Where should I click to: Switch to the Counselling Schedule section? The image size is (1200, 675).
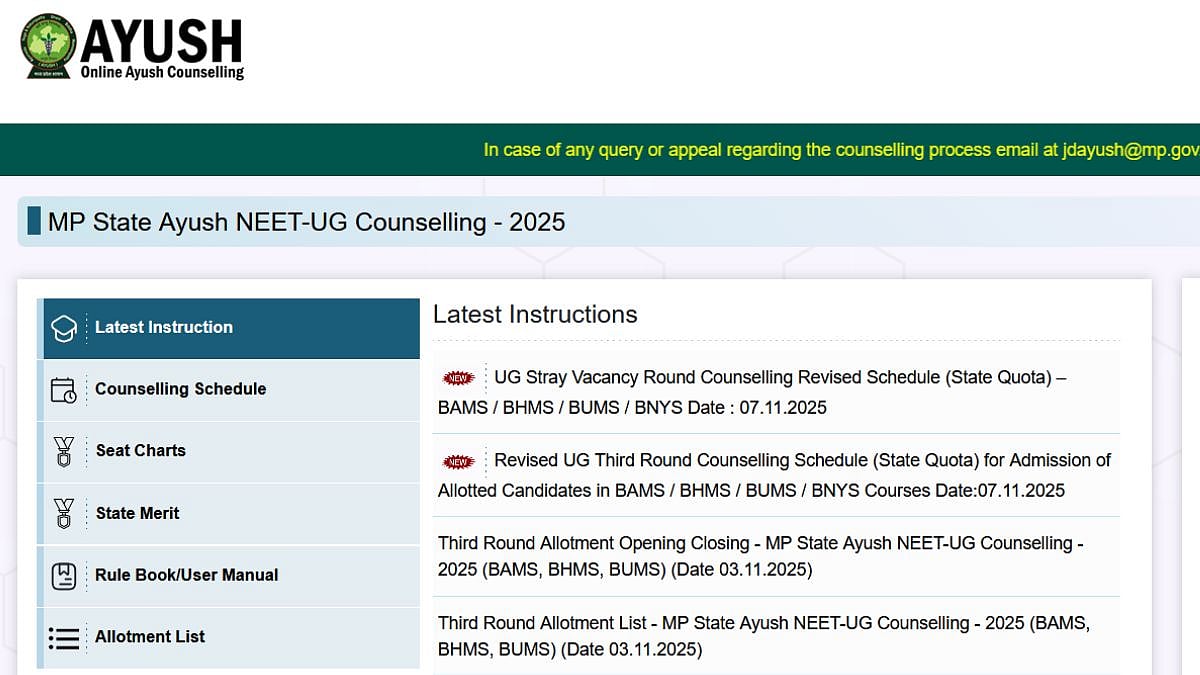[181, 389]
